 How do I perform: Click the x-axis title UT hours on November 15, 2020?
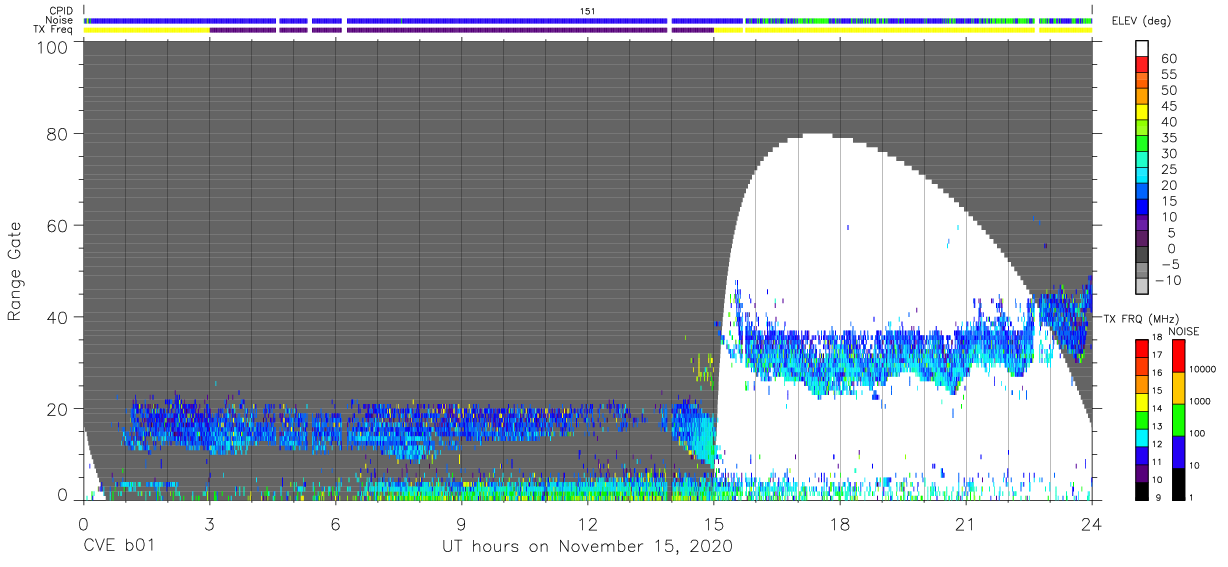point(588,547)
